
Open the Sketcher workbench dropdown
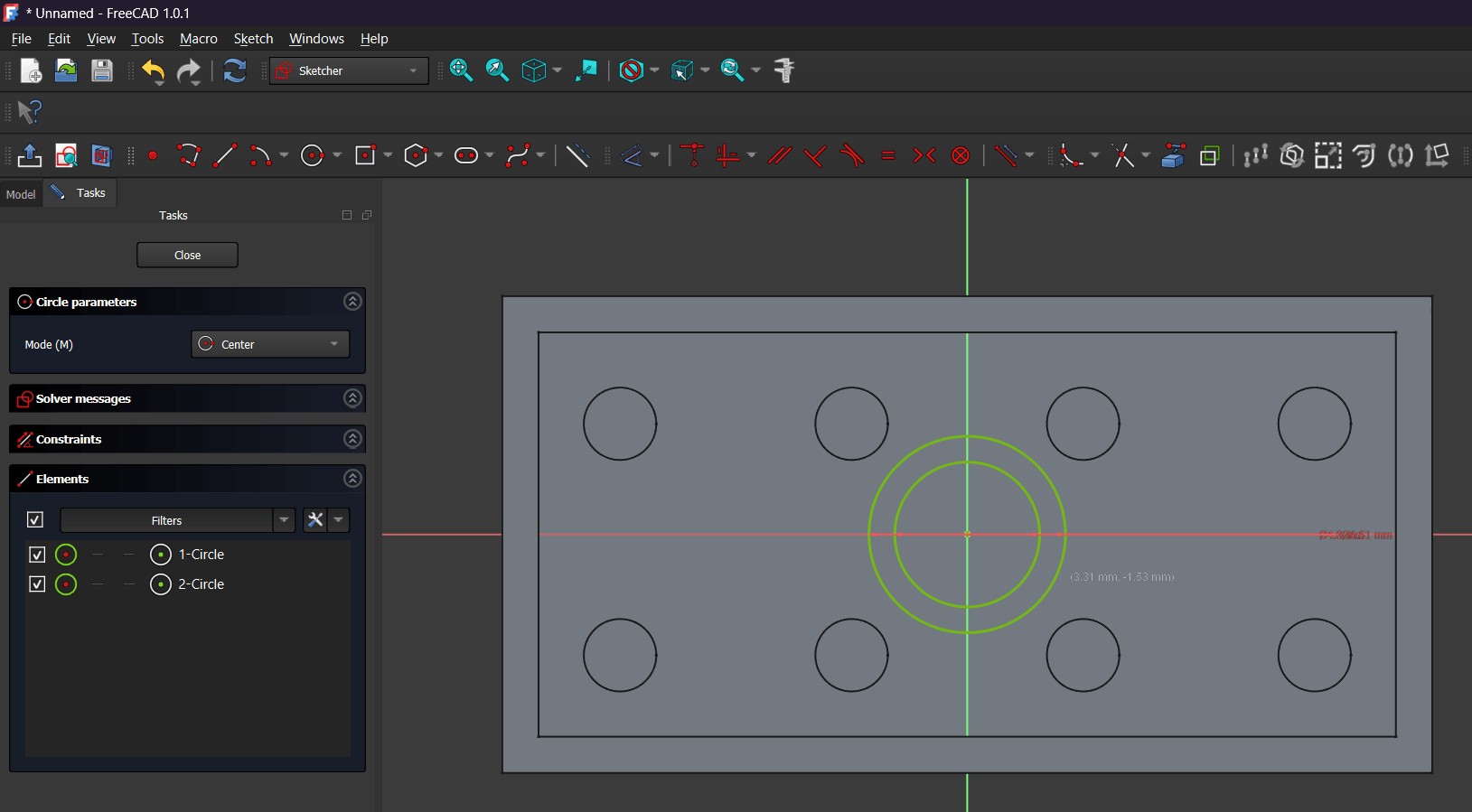(349, 71)
